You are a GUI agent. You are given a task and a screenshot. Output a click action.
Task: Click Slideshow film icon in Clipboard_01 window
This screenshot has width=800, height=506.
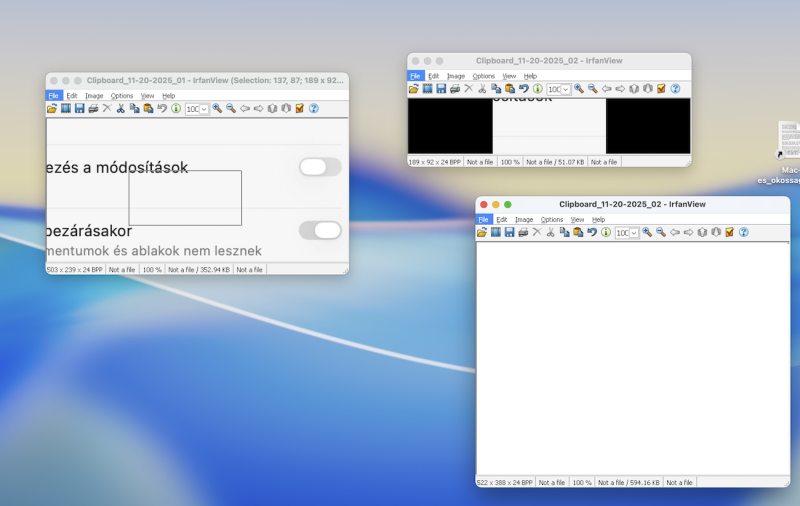[66, 108]
